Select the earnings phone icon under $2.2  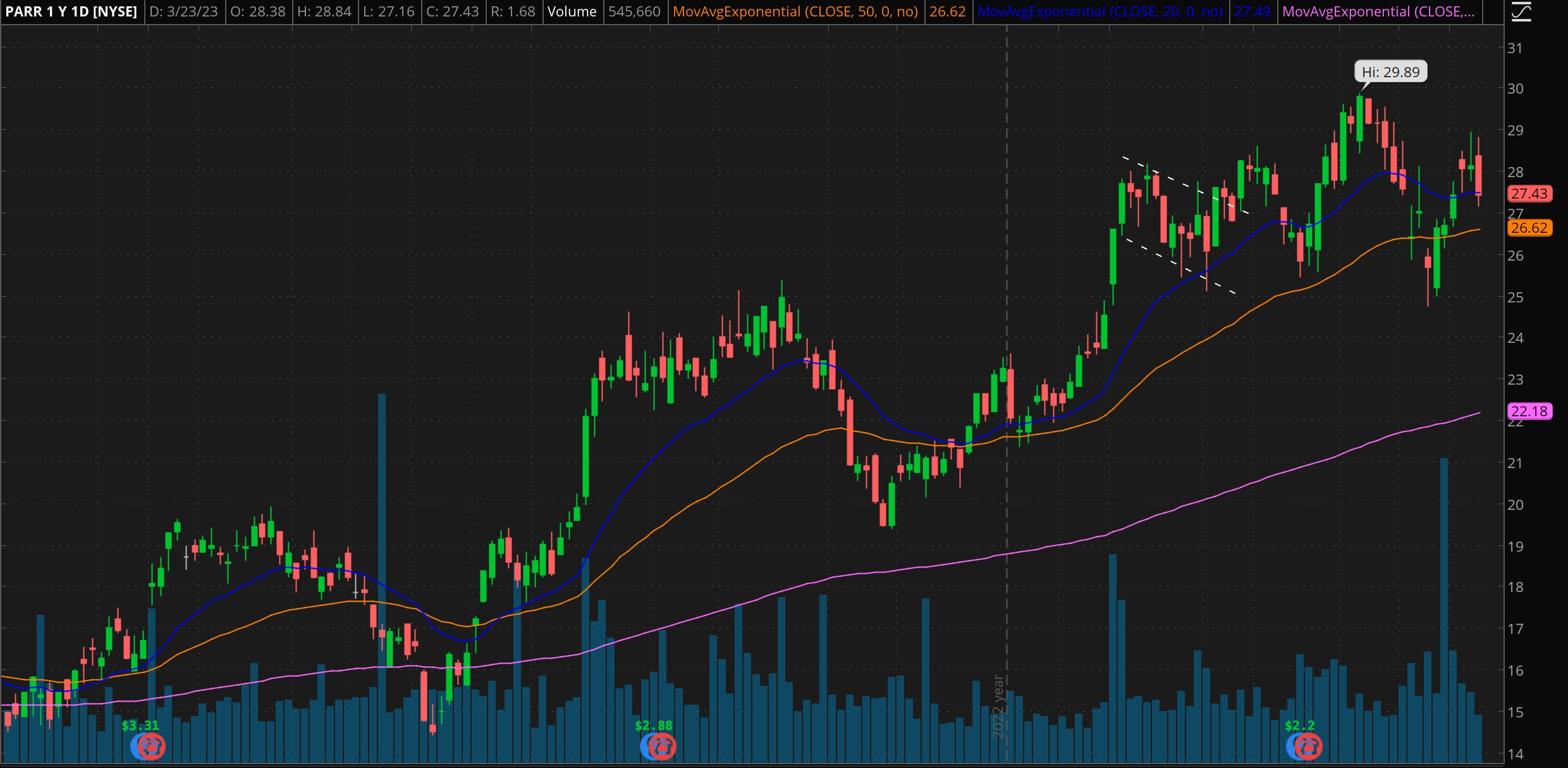[1308, 747]
